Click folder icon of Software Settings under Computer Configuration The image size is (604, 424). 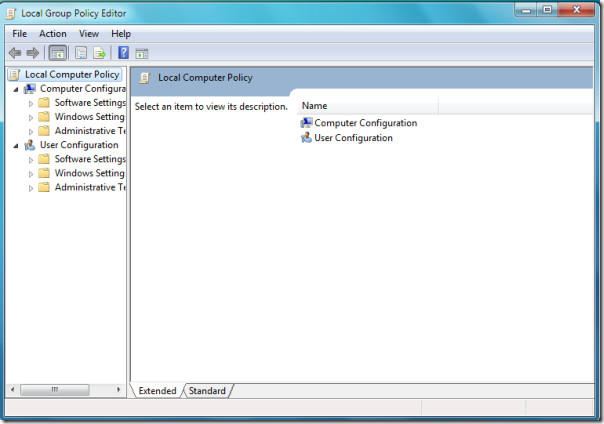[44, 103]
